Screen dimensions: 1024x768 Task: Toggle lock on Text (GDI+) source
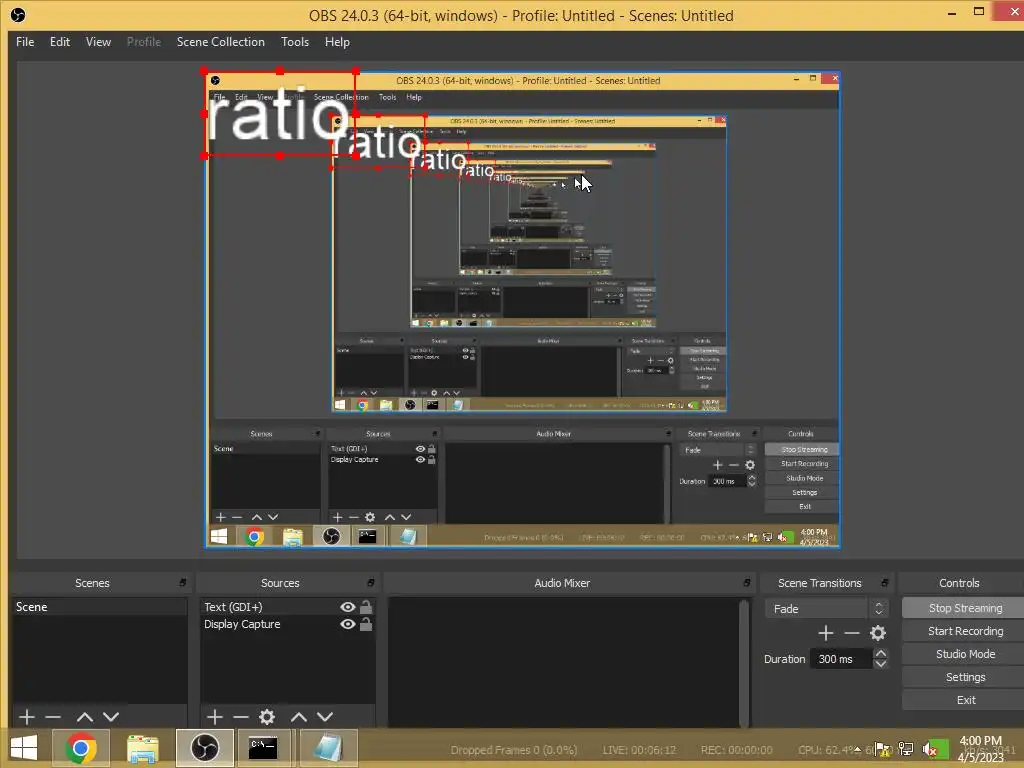coord(366,607)
